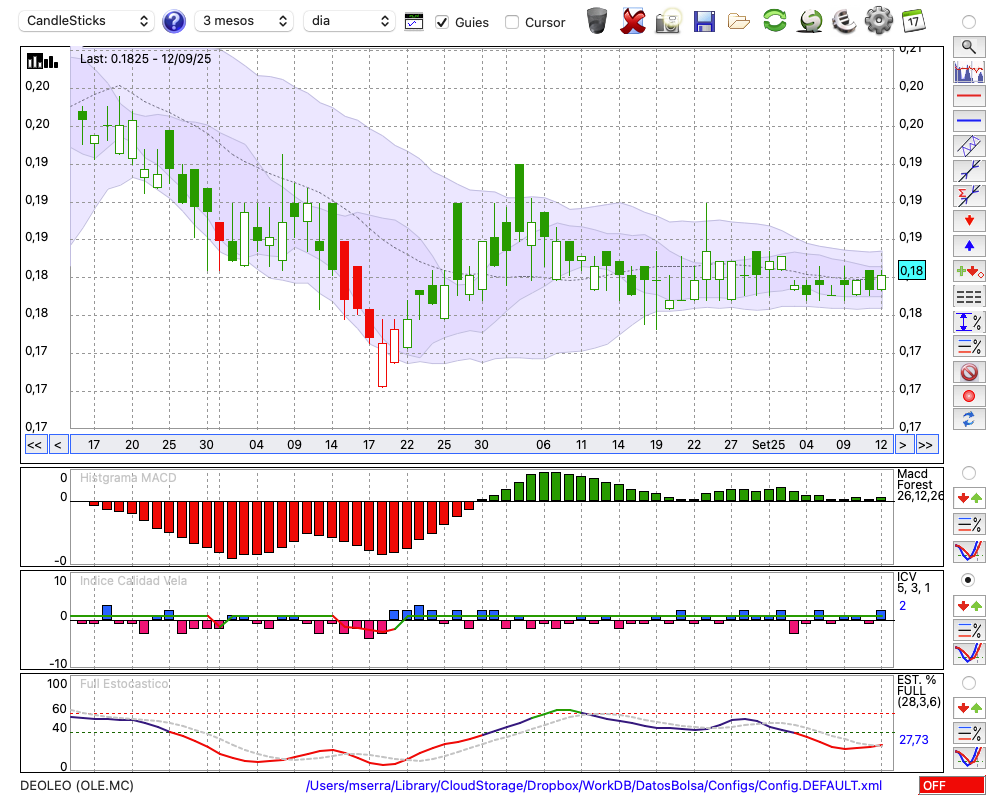Enable the Cursor checkbox
The height and width of the screenshot is (800, 1000).
point(511,22)
